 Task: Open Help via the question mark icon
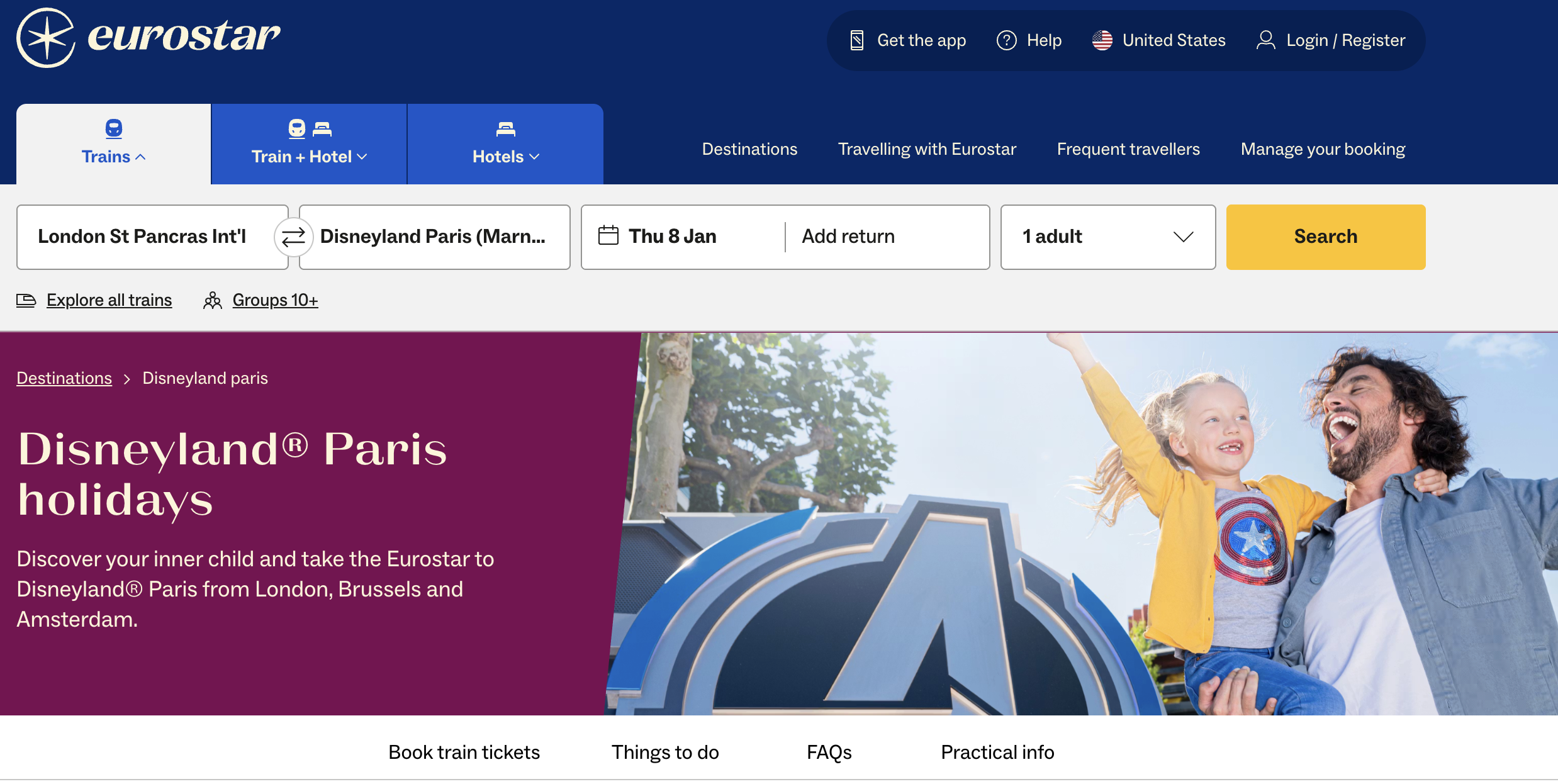click(1007, 39)
